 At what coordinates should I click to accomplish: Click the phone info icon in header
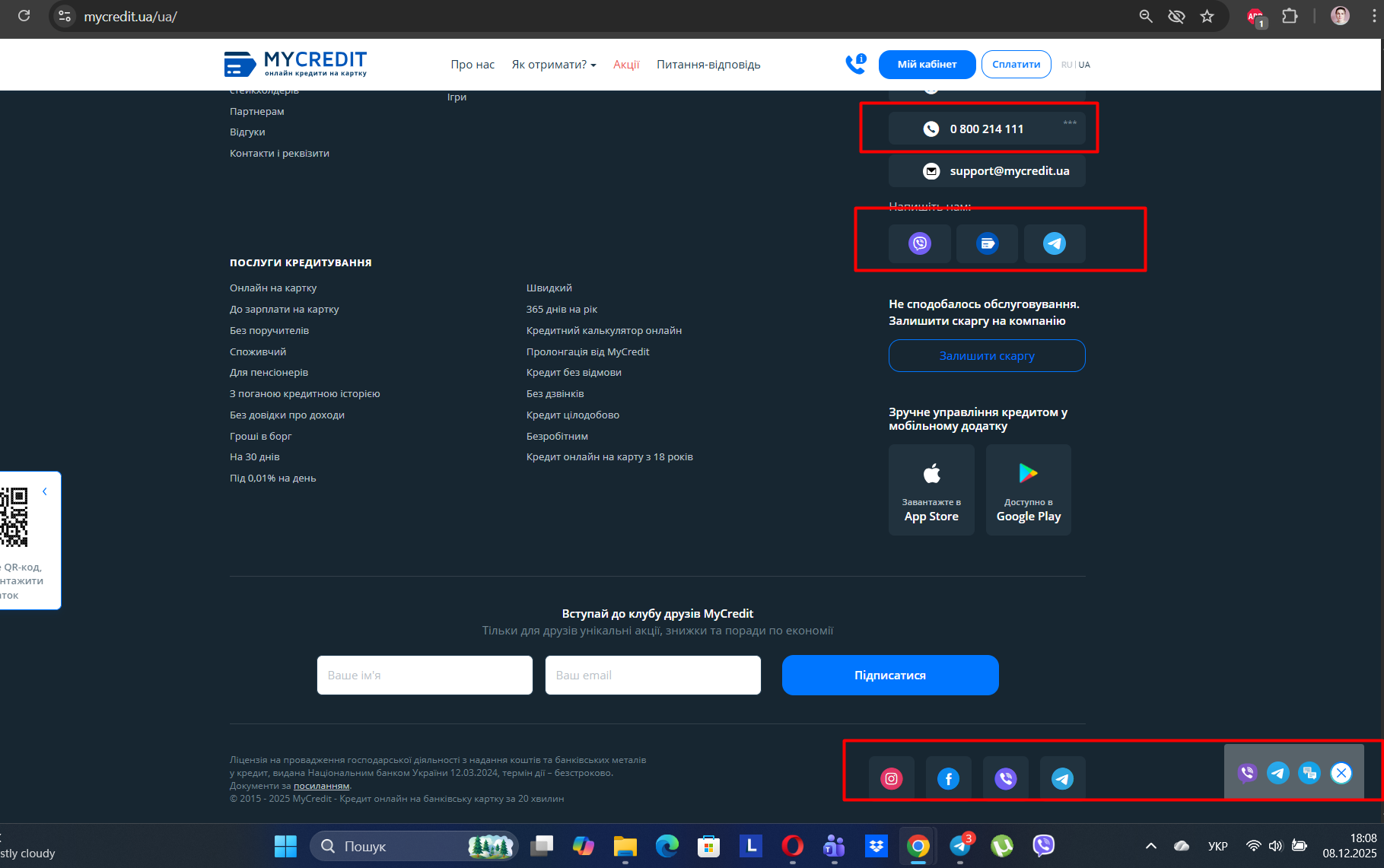(x=856, y=64)
